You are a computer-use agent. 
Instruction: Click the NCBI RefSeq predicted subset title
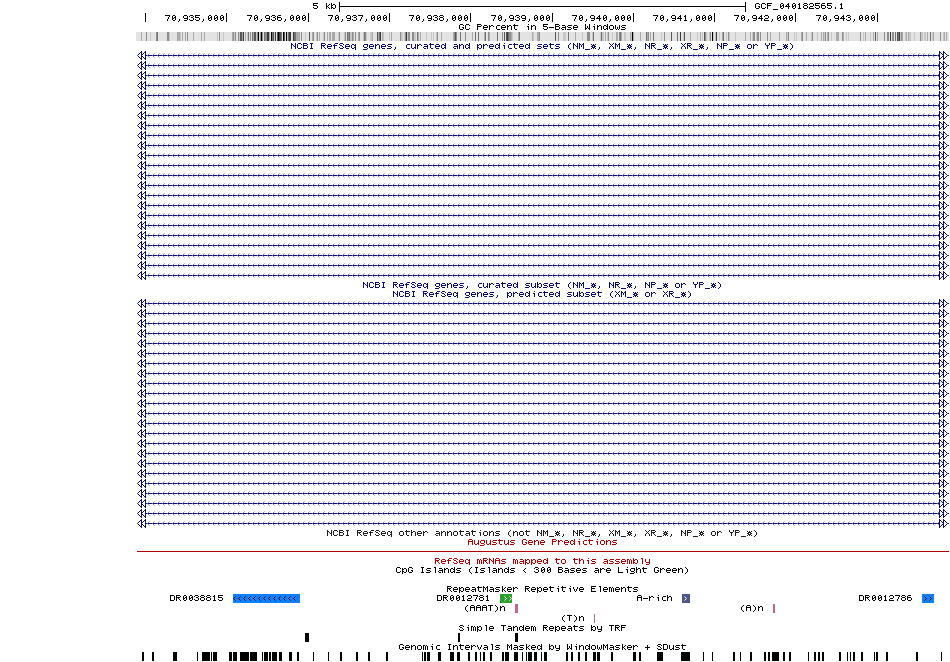pos(542,294)
